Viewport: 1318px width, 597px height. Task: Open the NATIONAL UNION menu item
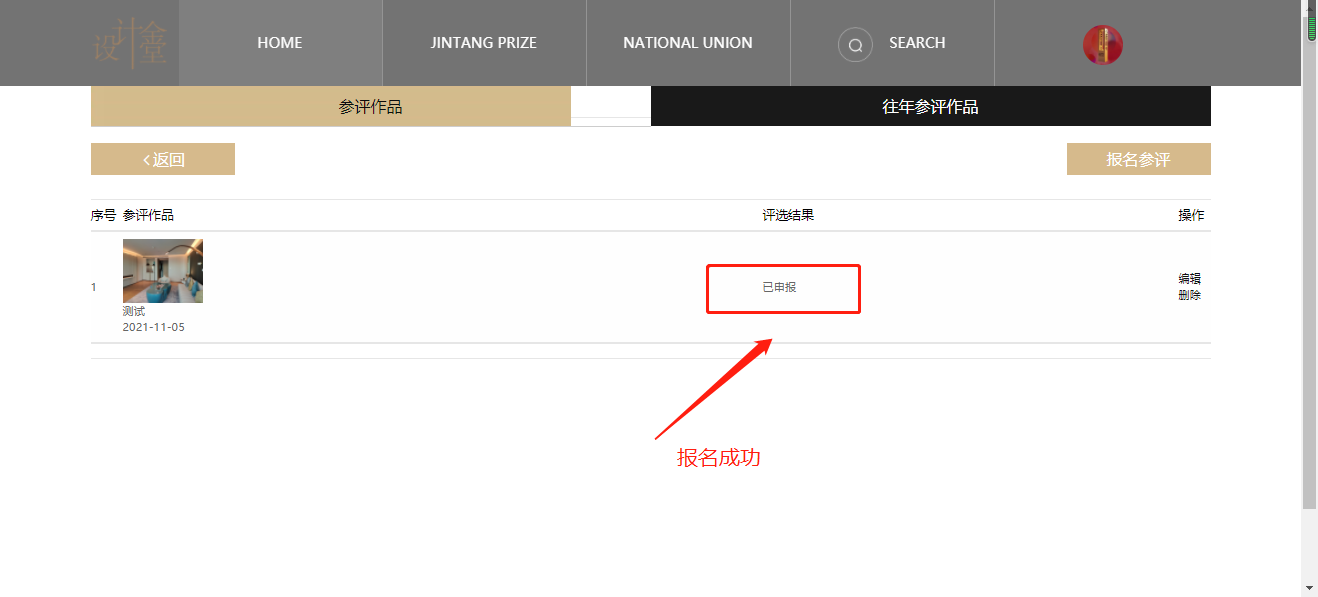(688, 43)
